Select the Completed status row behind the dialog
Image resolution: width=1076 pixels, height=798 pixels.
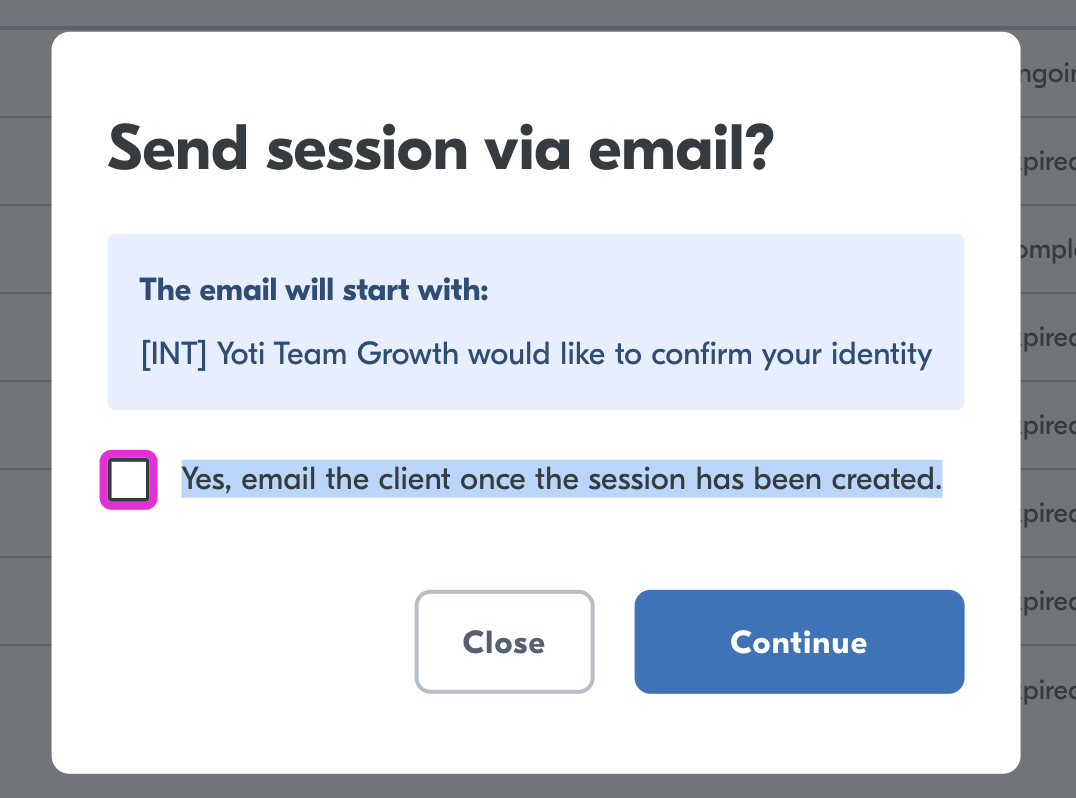(x=1047, y=249)
